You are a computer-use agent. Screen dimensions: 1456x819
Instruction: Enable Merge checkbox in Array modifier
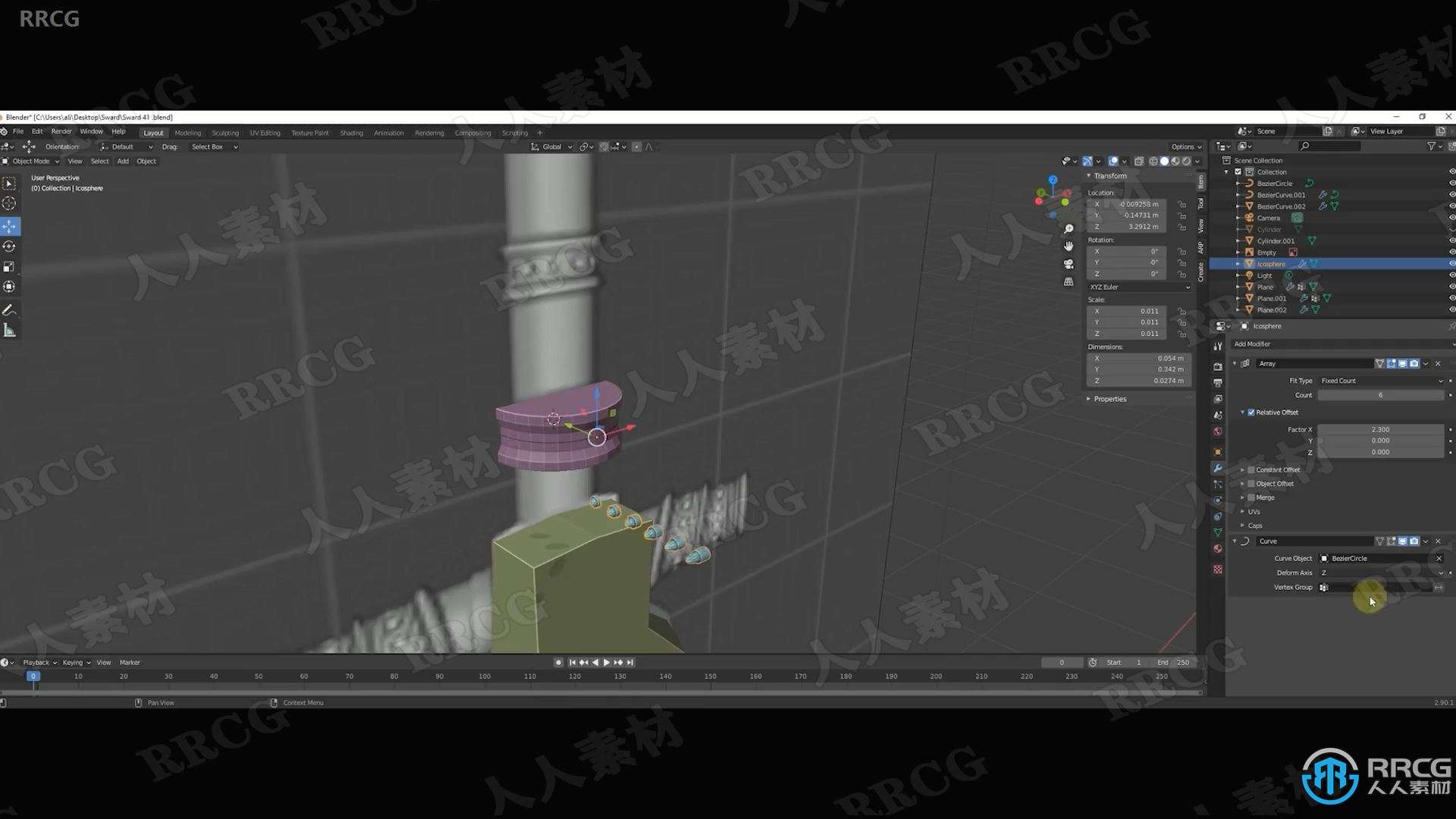click(1251, 497)
